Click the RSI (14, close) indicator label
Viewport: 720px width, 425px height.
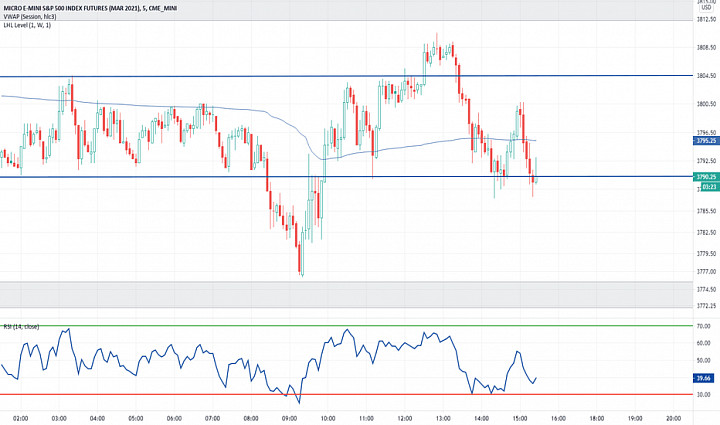[21, 327]
